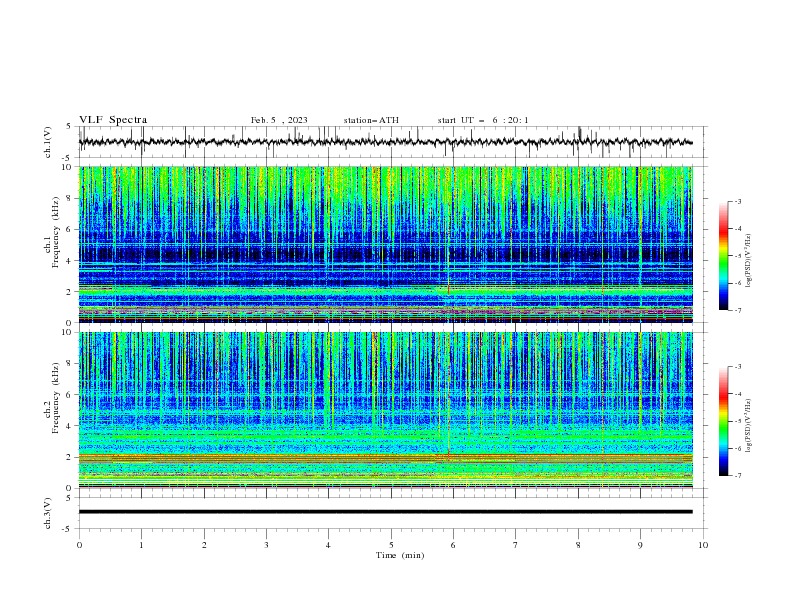Click the time axis tick label "3"

tap(266, 545)
